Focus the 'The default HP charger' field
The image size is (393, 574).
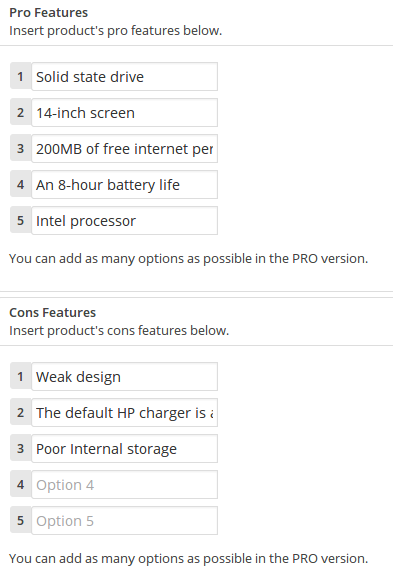(x=124, y=413)
